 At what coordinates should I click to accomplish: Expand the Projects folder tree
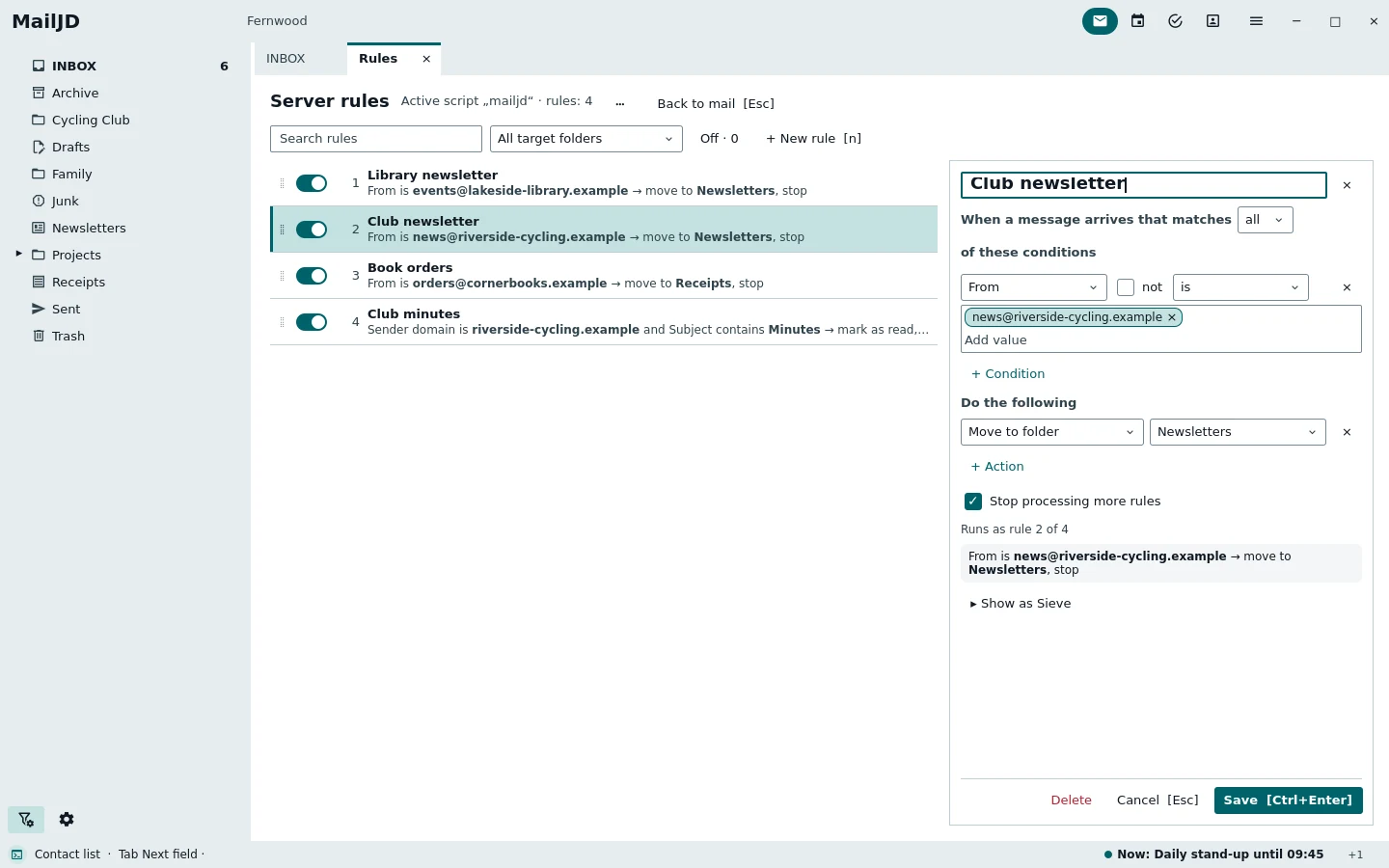tap(18, 255)
